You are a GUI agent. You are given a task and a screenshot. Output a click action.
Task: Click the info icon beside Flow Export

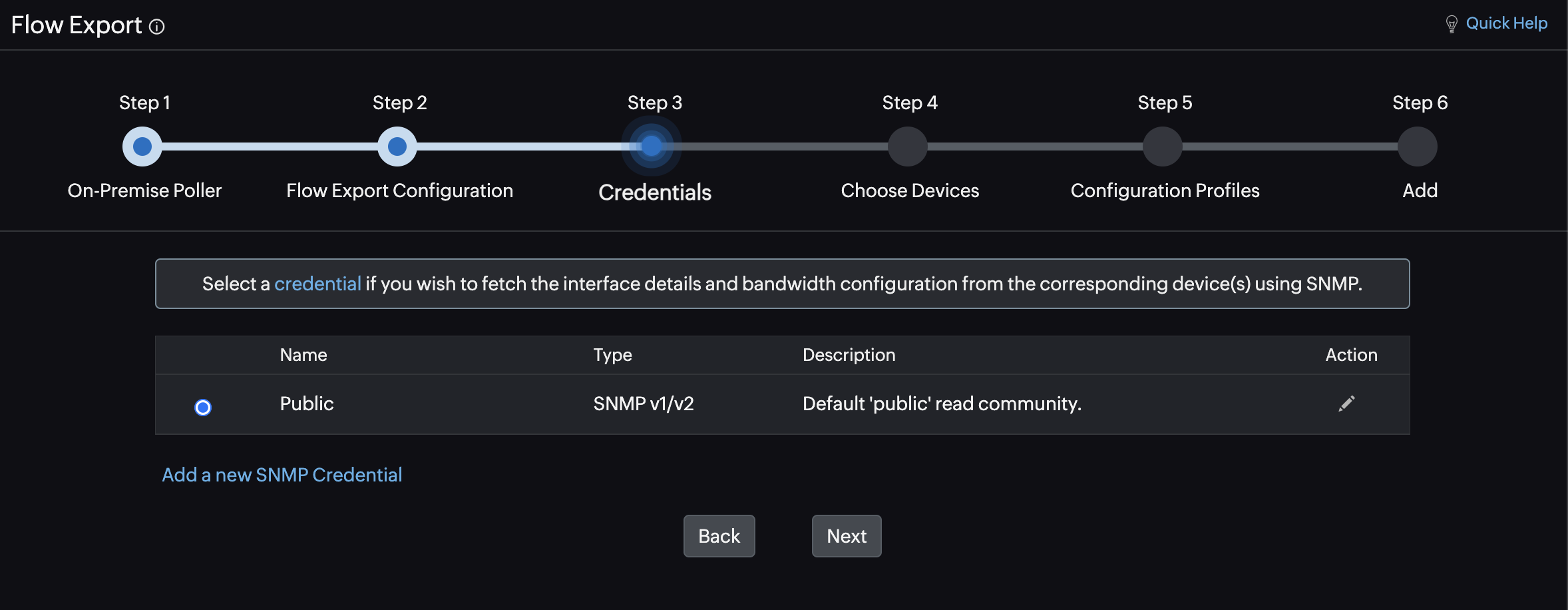(157, 27)
